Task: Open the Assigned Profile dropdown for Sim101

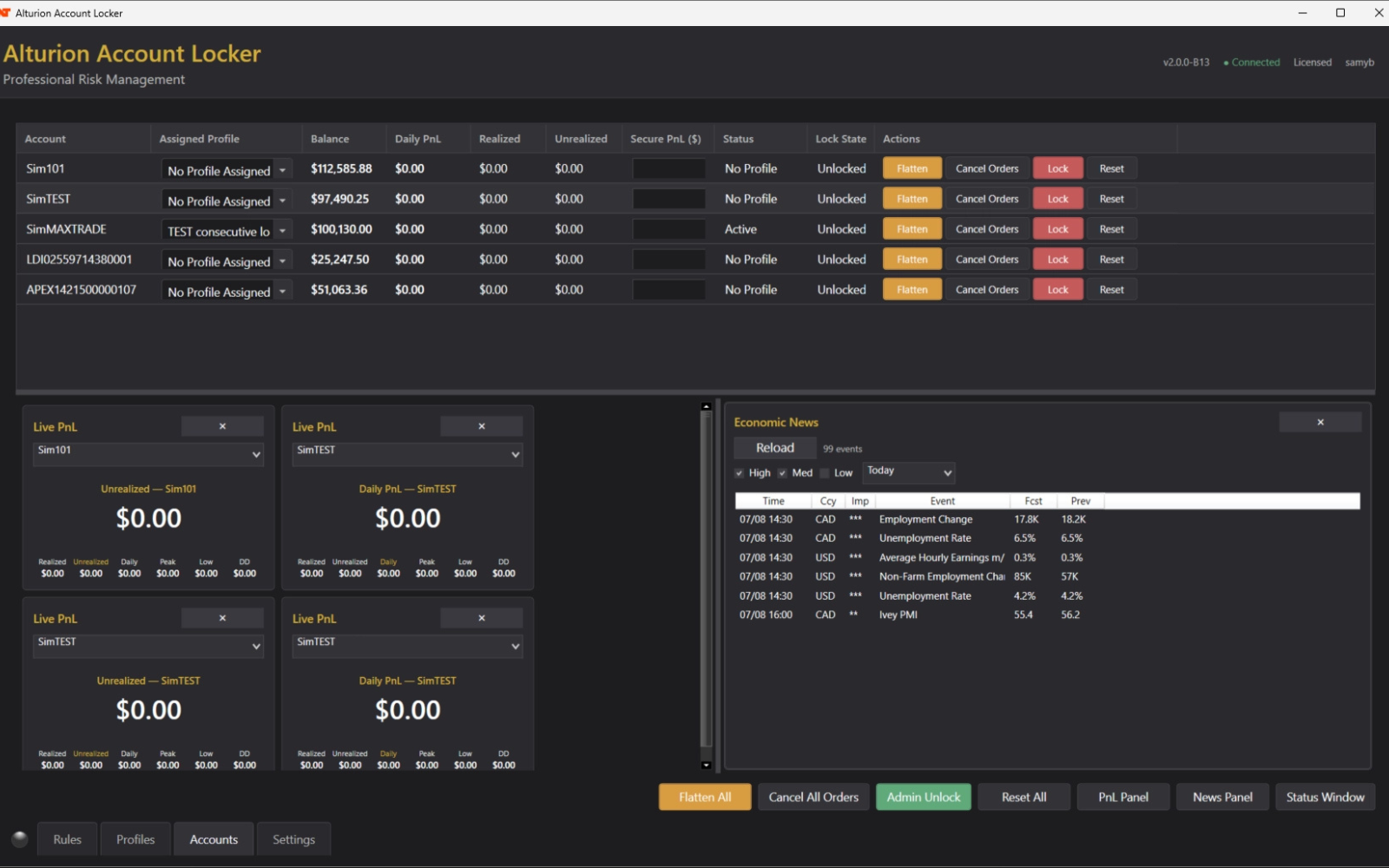Action: (x=227, y=170)
